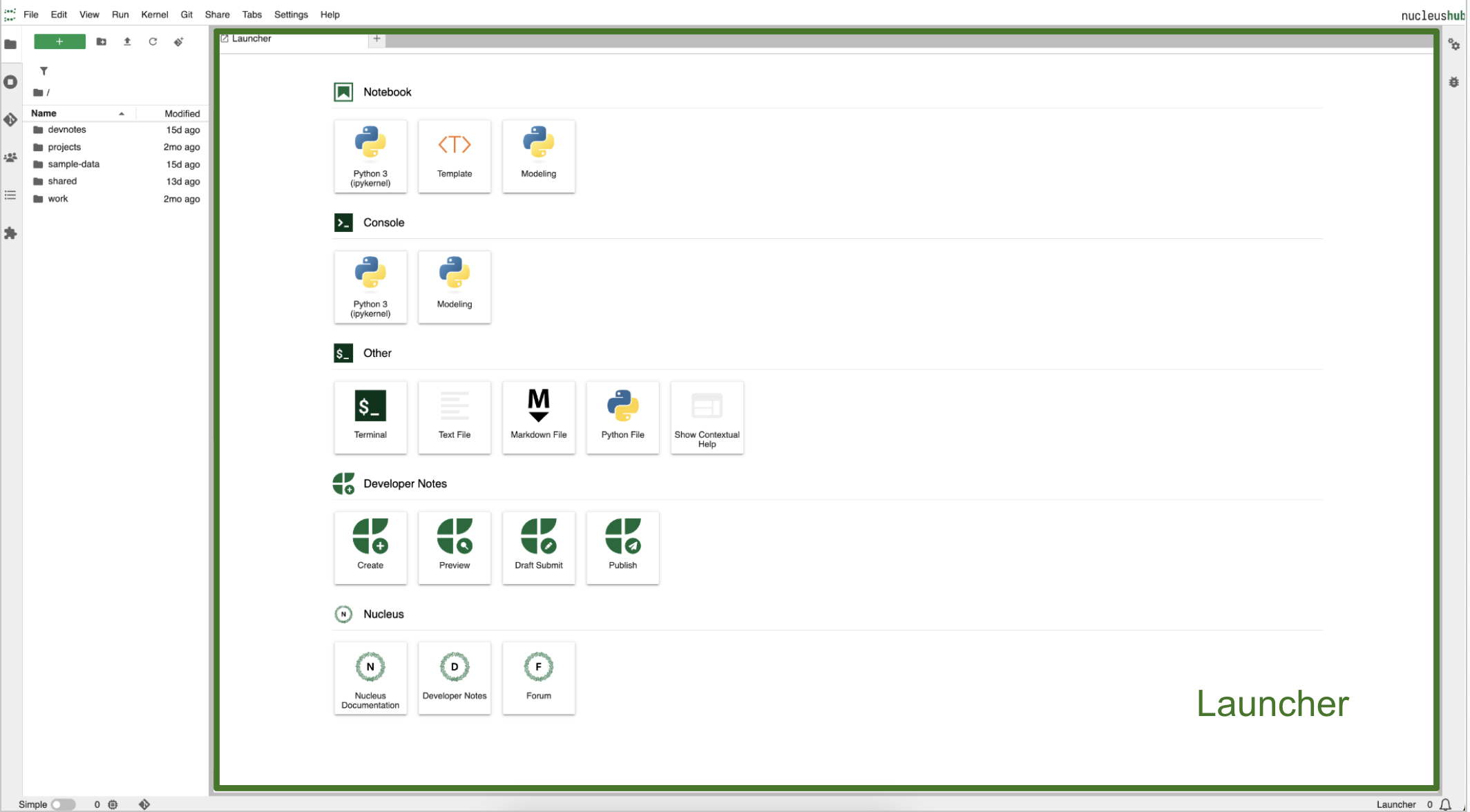Image resolution: width=1470 pixels, height=812 pixels.
Task: Click the Upload Files toolbar icon
Action: (x=127, y=41)
